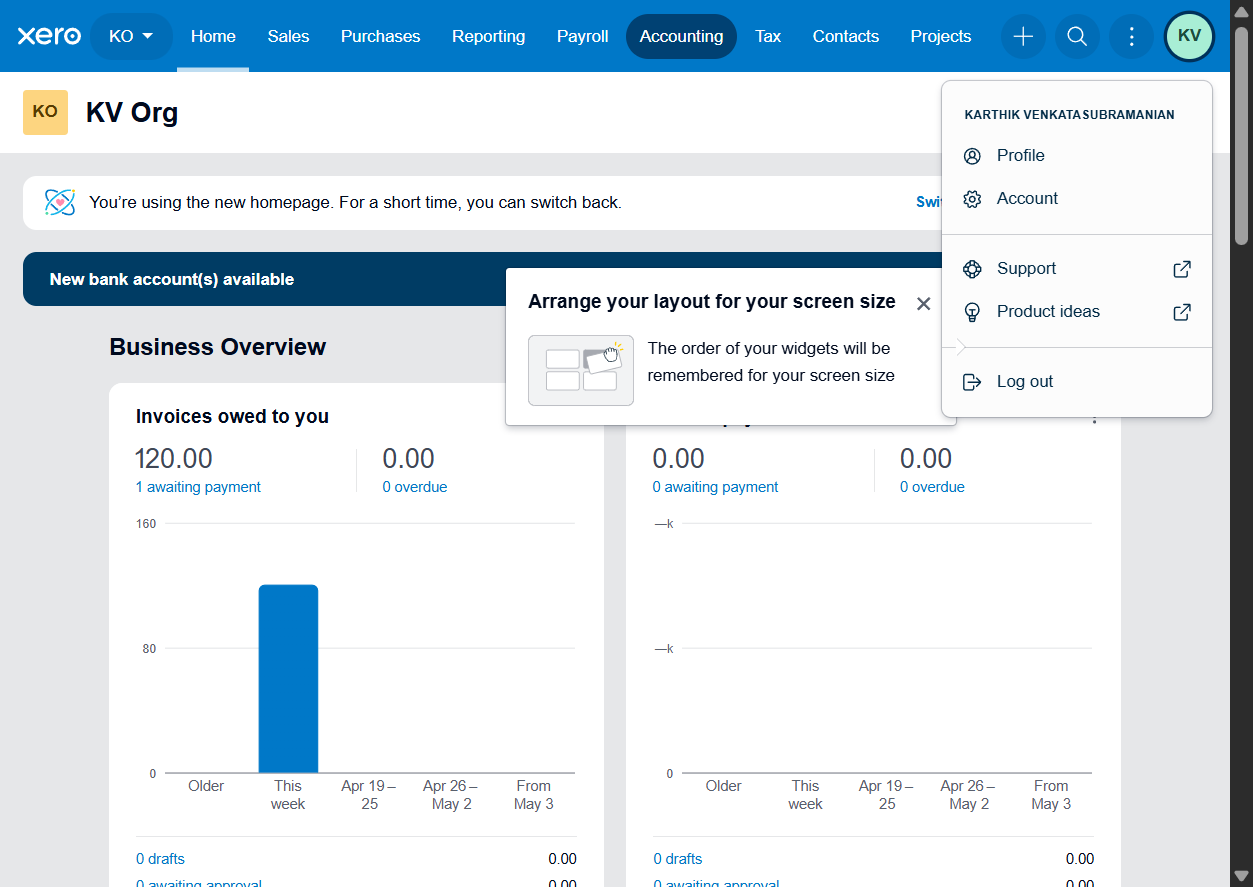Expand the KO organisation dropdown
The height and width of the screenshot is (887, 1253).
tap(131, 36)
